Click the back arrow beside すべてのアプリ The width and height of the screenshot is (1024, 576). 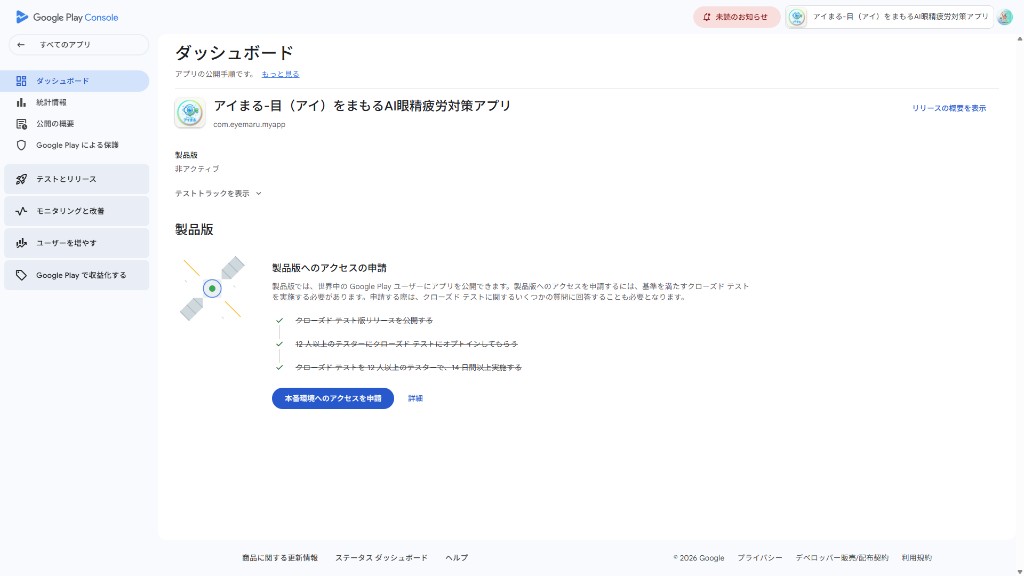tap(21, 45)
